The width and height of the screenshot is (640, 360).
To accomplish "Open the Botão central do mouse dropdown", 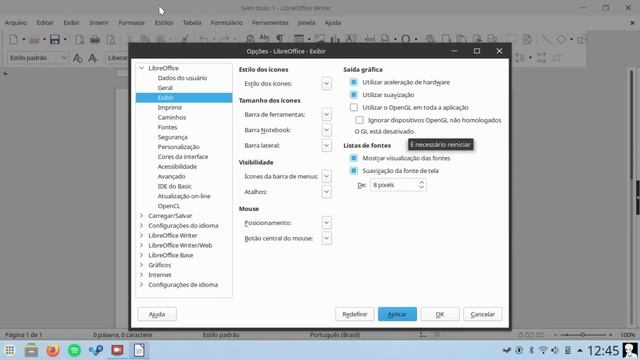I will (x=326, y=238).
